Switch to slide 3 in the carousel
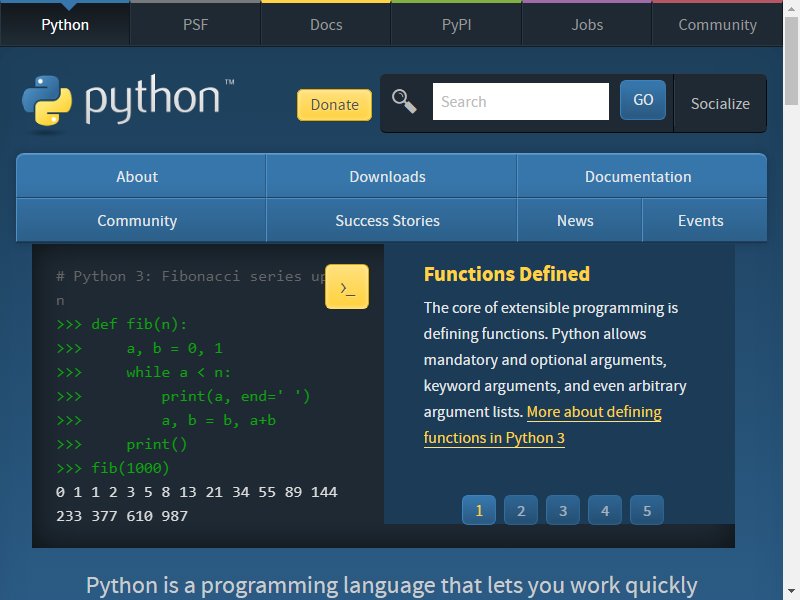The image size is (800, 600). click(563, 510)
